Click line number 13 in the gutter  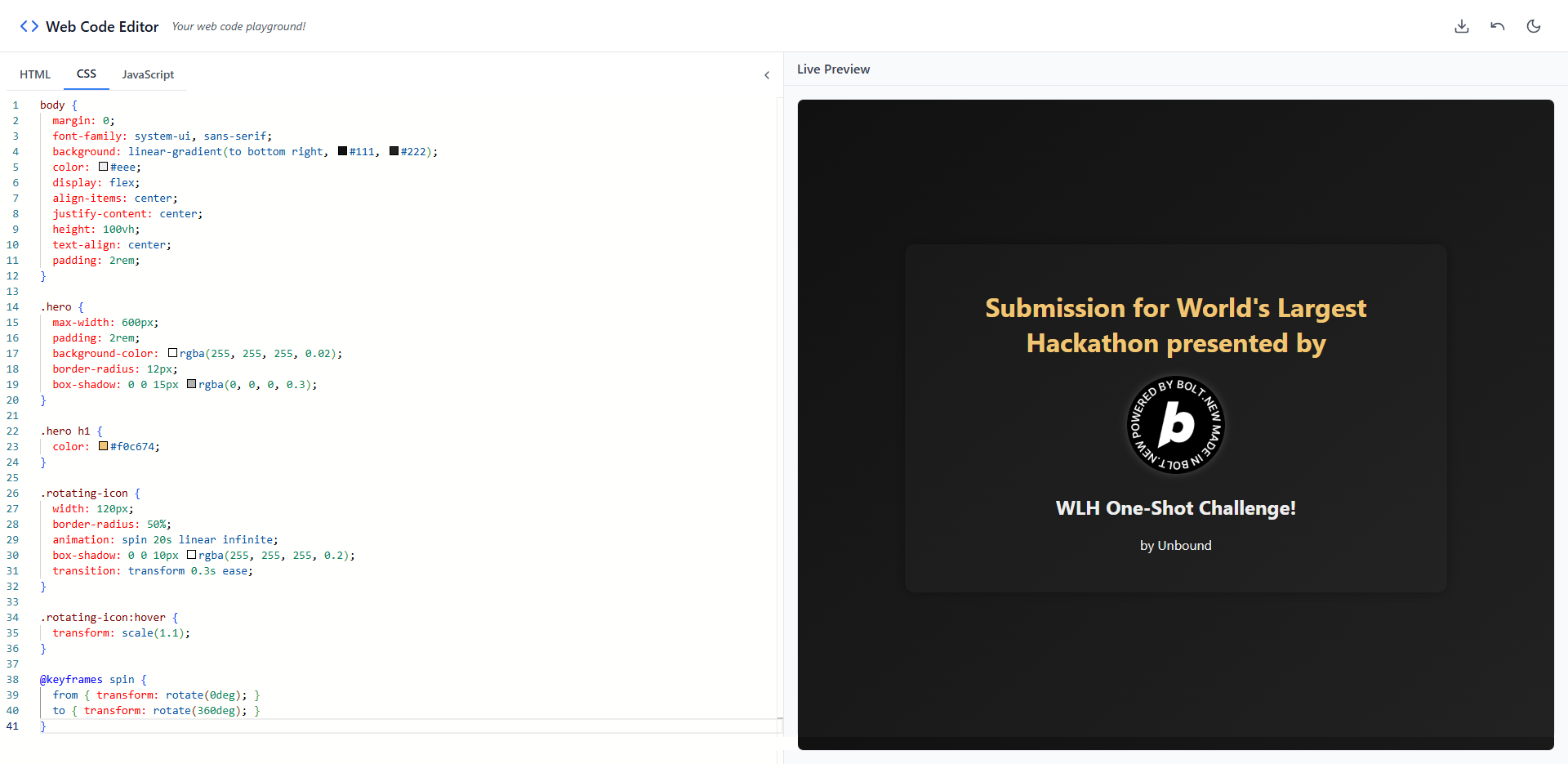pyautogui.click(x=12, y=291)
